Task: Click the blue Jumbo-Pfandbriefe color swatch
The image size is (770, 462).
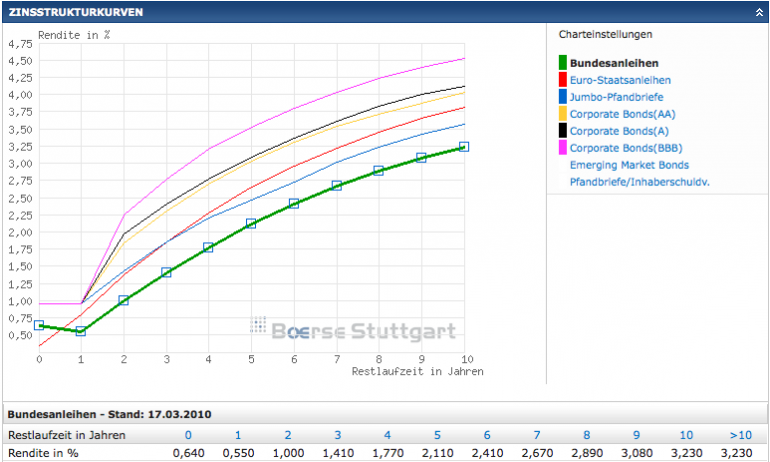Action: 563,97
